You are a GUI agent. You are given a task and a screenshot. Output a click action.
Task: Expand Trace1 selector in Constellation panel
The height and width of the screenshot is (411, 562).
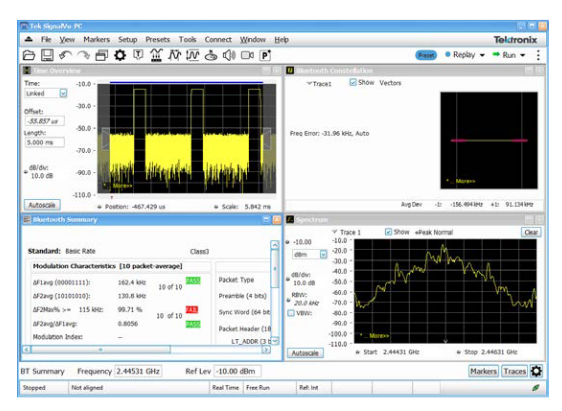(x=309, y=83)
